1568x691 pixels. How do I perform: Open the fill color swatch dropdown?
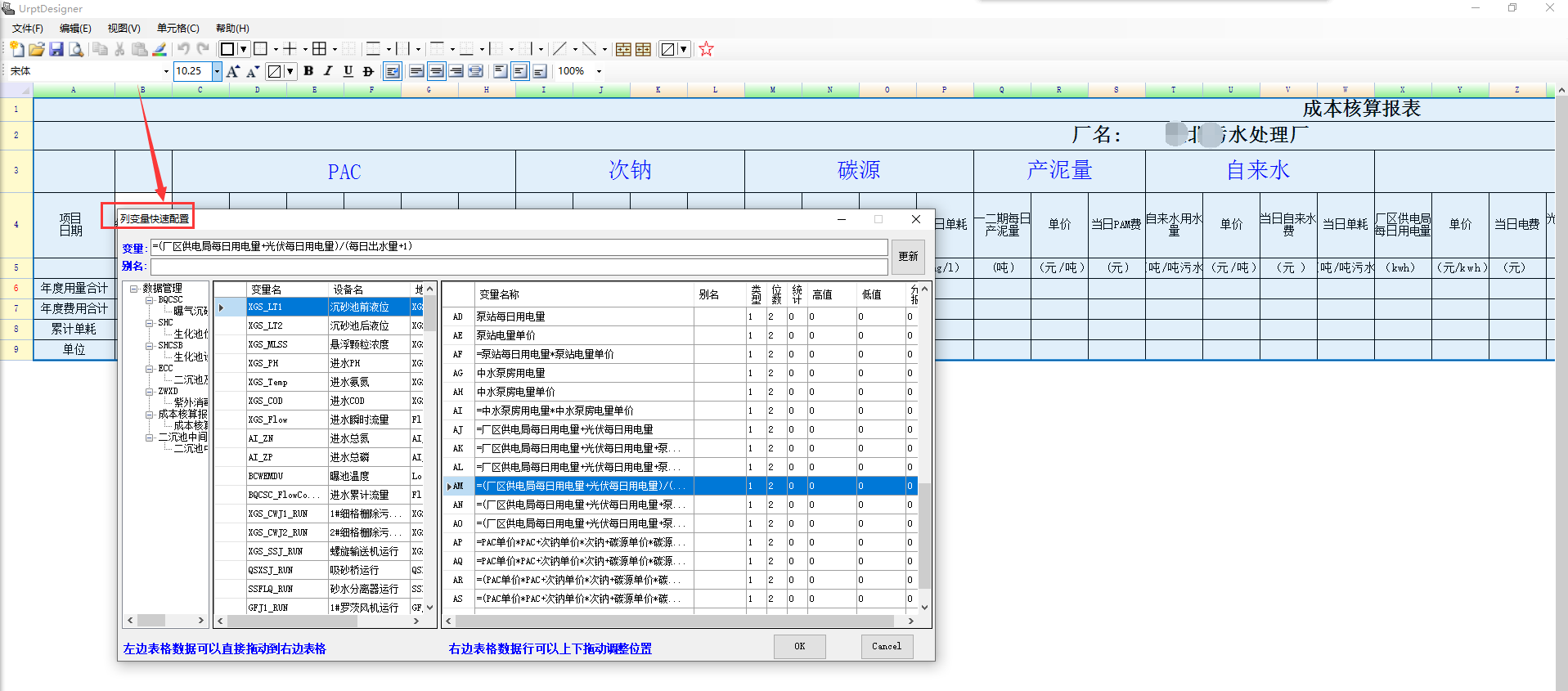290,72
